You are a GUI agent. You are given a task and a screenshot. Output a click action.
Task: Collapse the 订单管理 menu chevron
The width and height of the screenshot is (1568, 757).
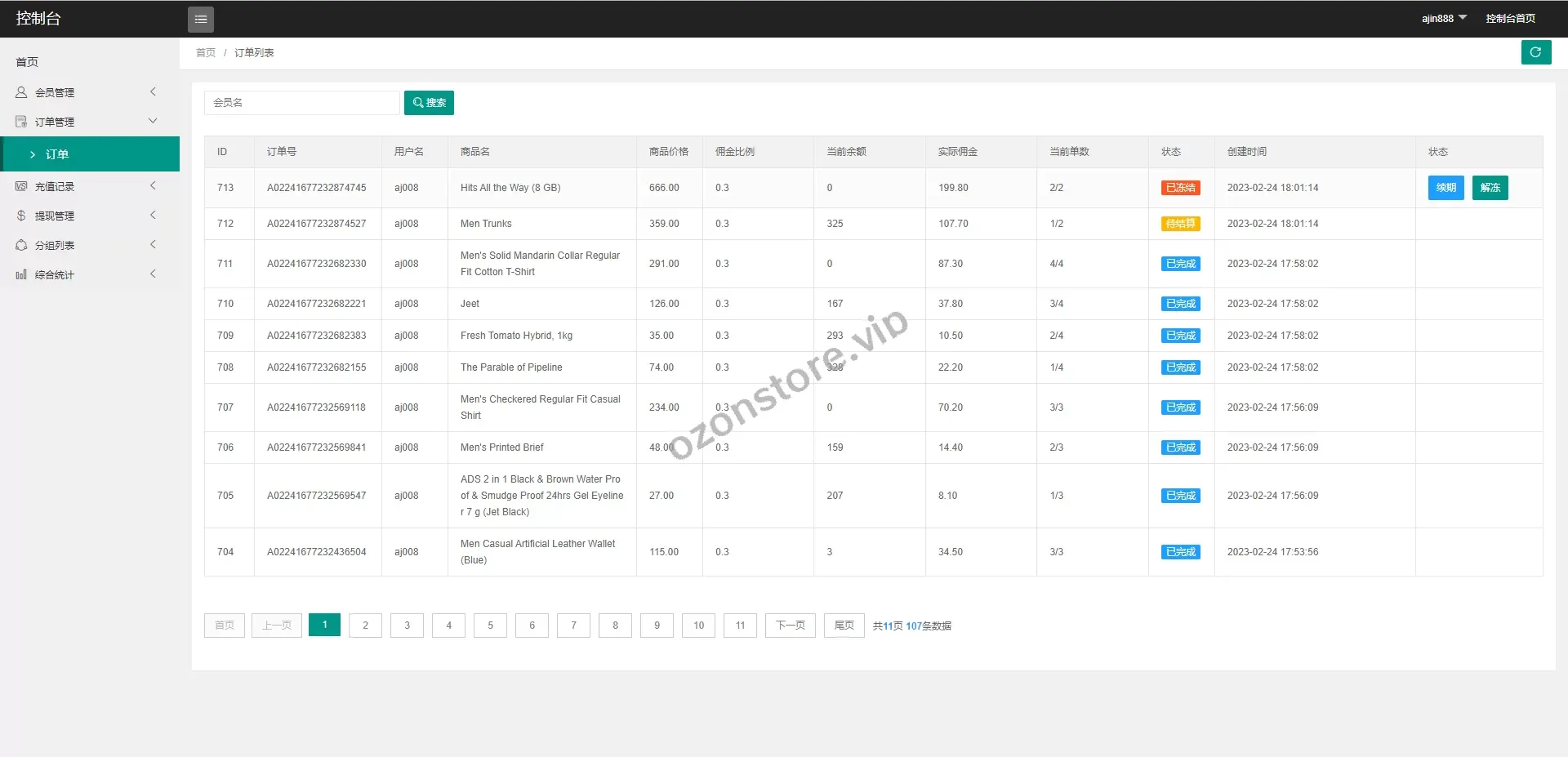pos(153,121)
